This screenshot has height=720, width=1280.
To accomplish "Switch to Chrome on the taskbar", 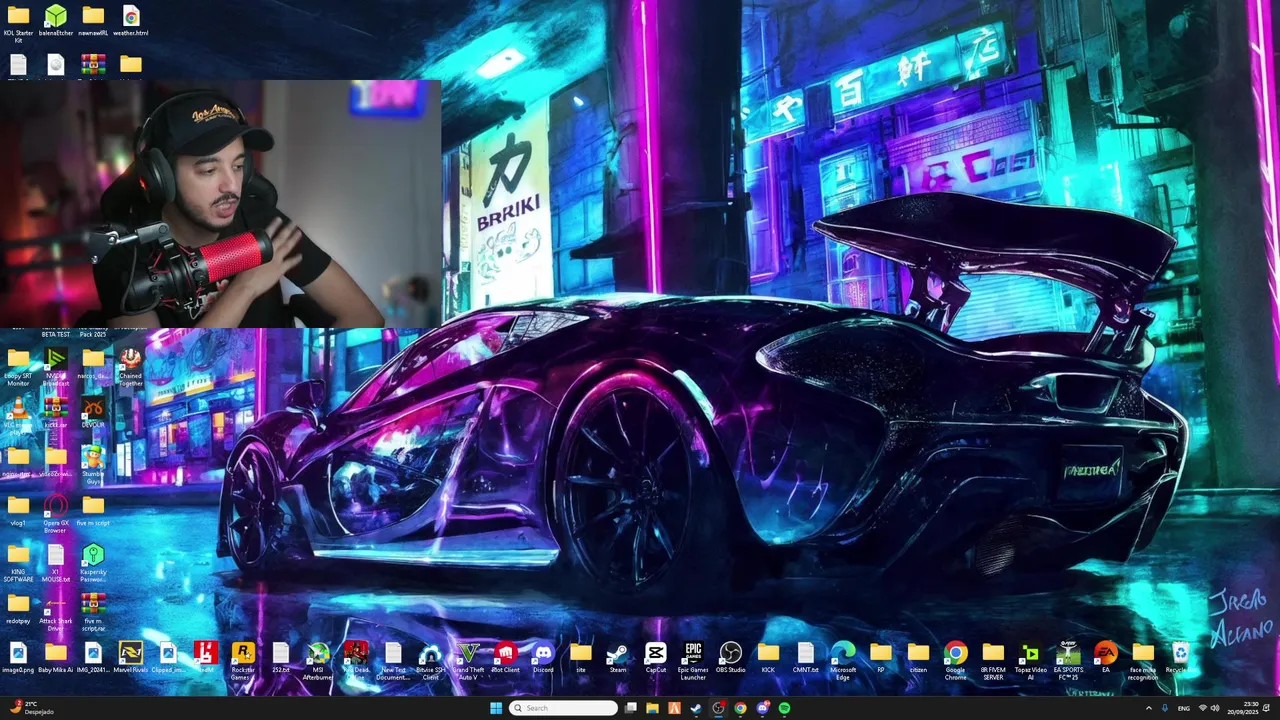I will point(740,708).
